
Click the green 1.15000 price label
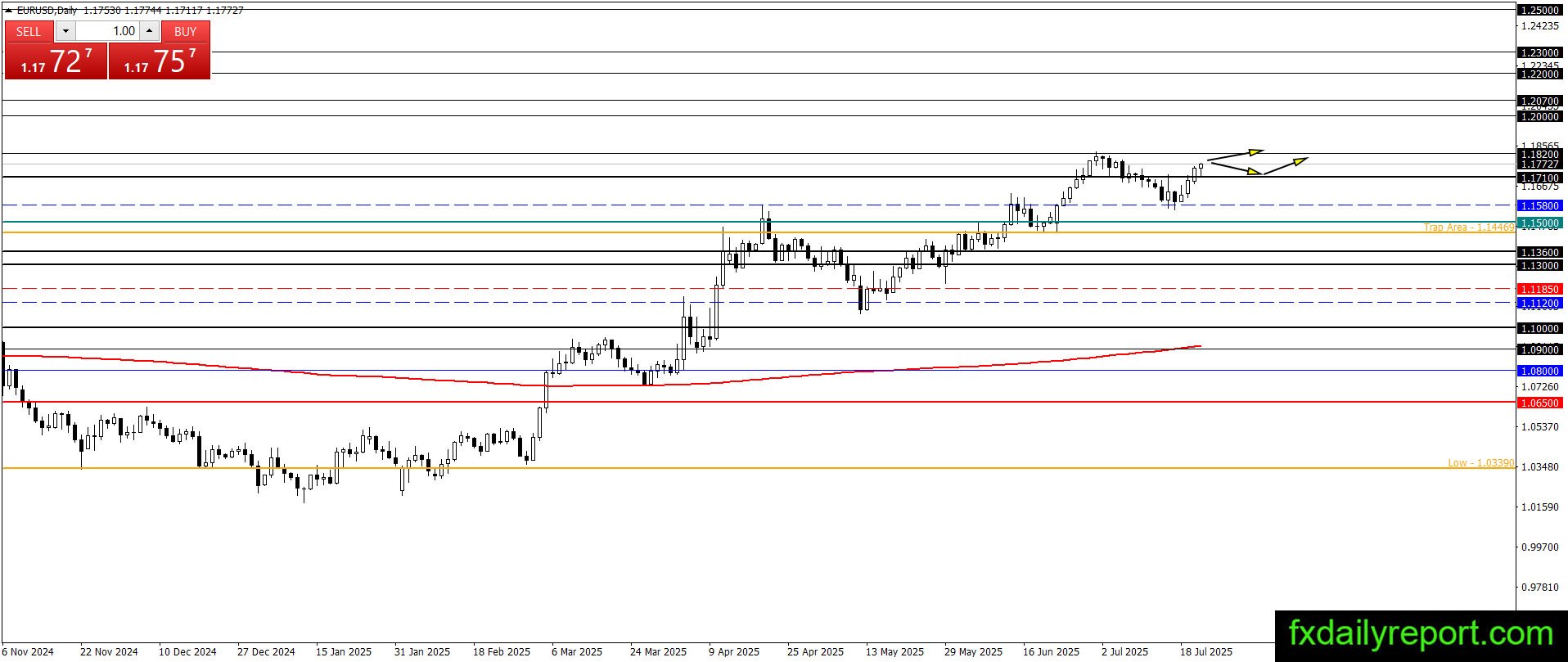point(1539,223)
